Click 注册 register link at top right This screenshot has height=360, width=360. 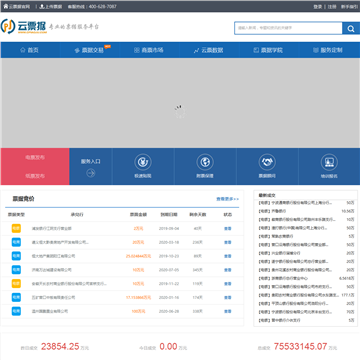[332, 6]
